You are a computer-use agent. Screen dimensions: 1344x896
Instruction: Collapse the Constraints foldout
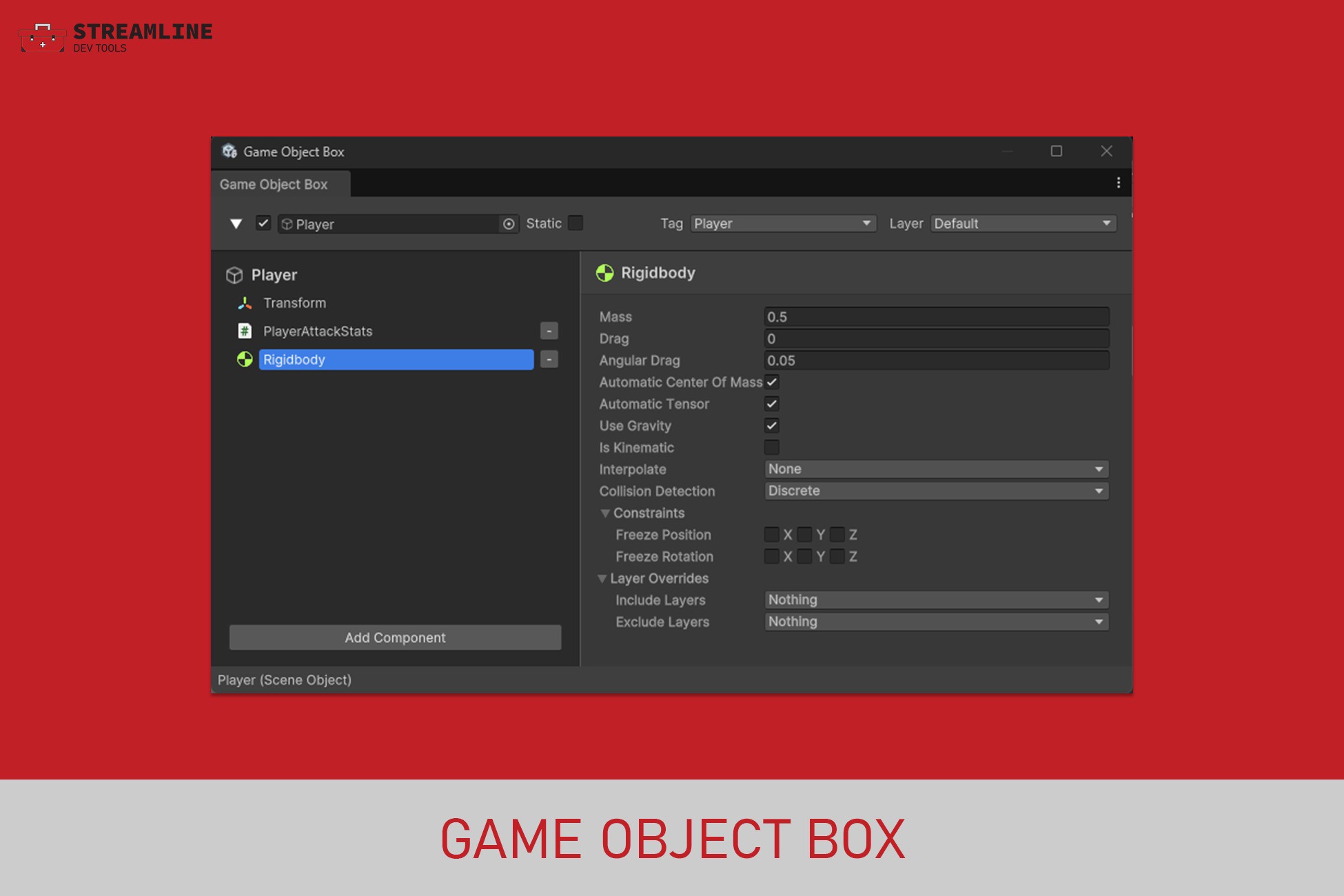click(605, 513)
